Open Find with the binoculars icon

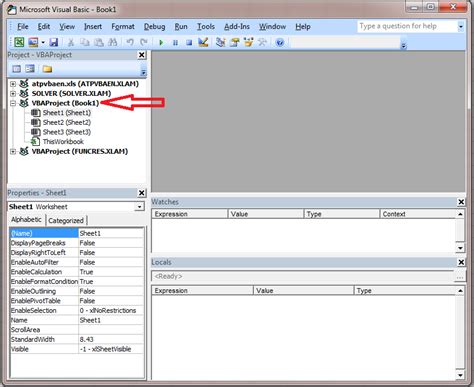pyautogui.click(x=113, y=42)
